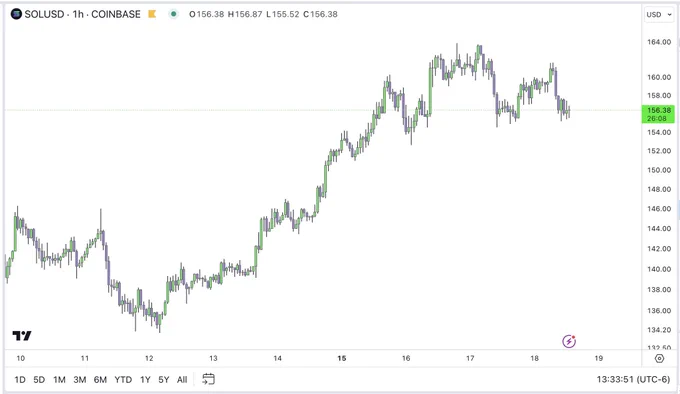Open the go-to-date calendar icon
Viewport: 680px width, 394px height.
[208, 379]
